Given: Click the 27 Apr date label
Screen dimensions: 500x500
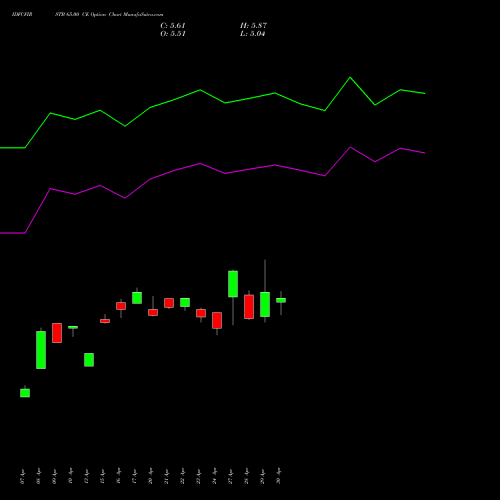Looking at the screenshot, I should click(230, 476).
